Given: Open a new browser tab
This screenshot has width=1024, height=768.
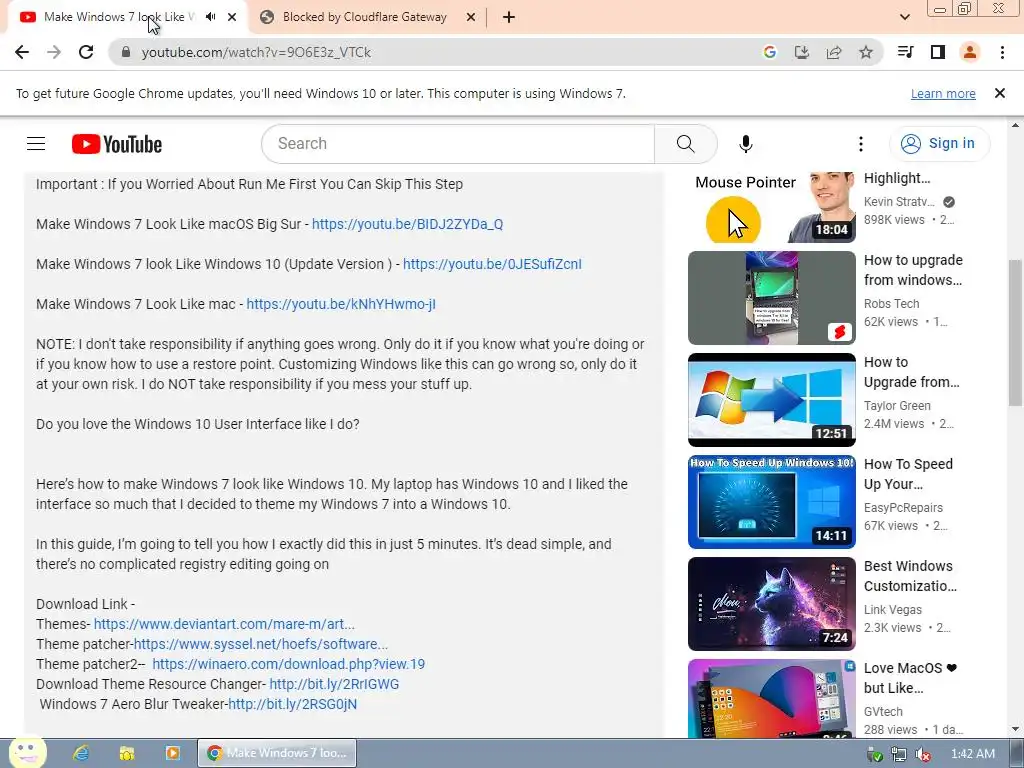Looking at the screenshot, I should click(509, 18).
